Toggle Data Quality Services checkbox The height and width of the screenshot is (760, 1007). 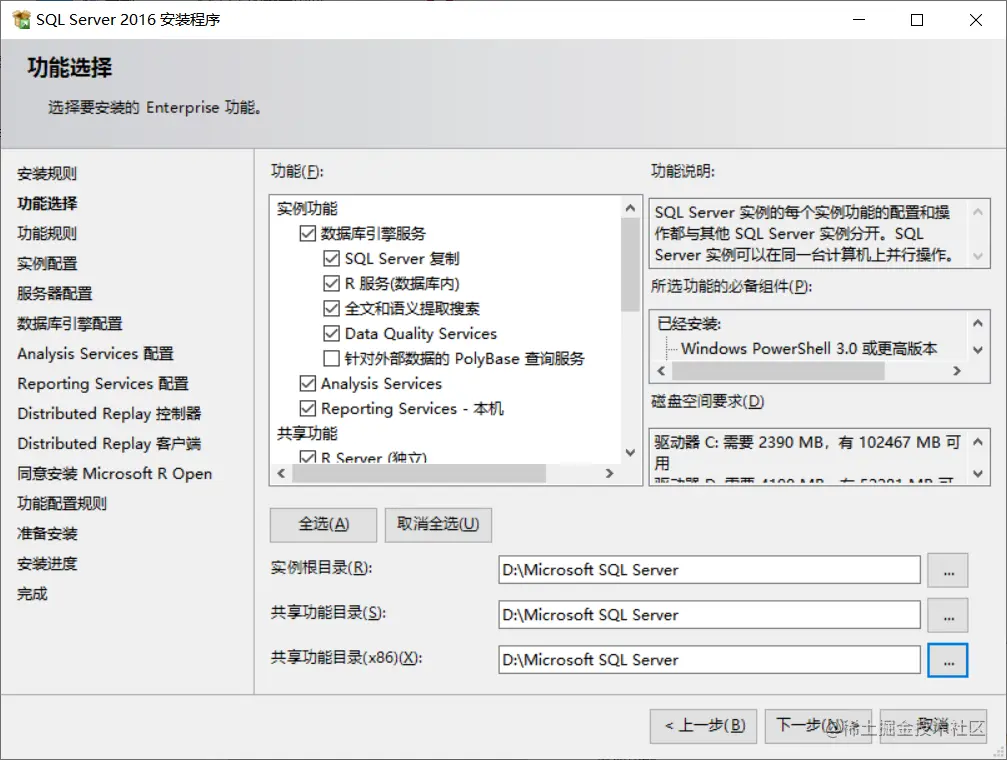331,333
